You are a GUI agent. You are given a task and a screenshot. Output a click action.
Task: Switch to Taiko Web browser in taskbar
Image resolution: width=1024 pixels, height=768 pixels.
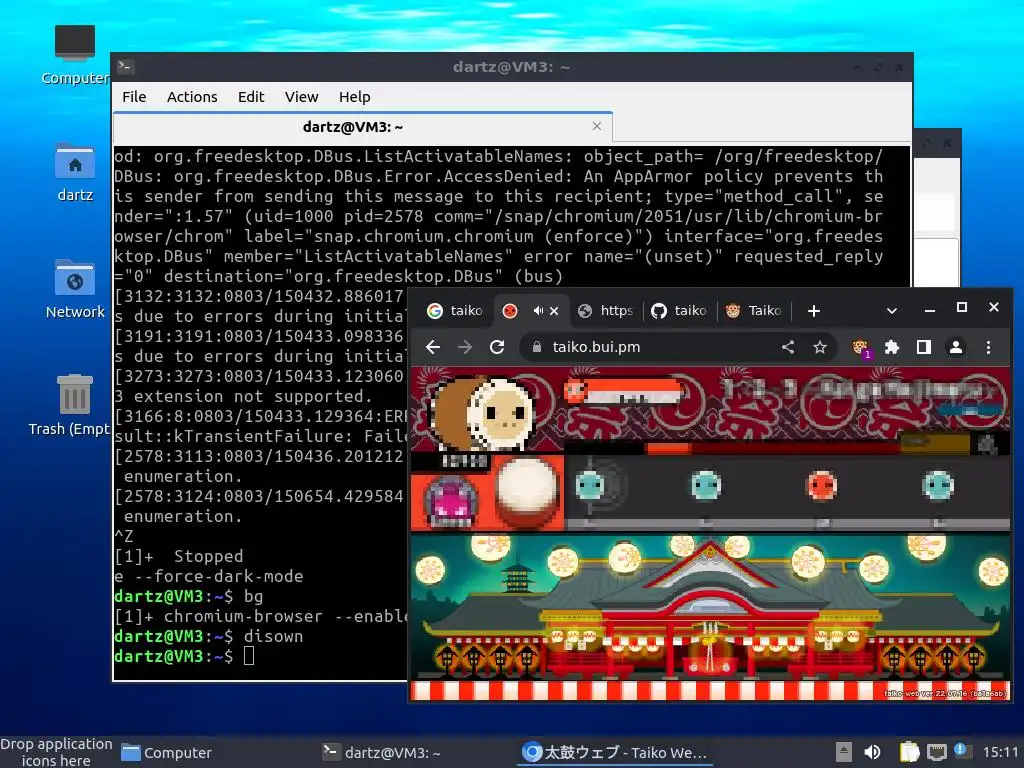(x=615, y=753)
